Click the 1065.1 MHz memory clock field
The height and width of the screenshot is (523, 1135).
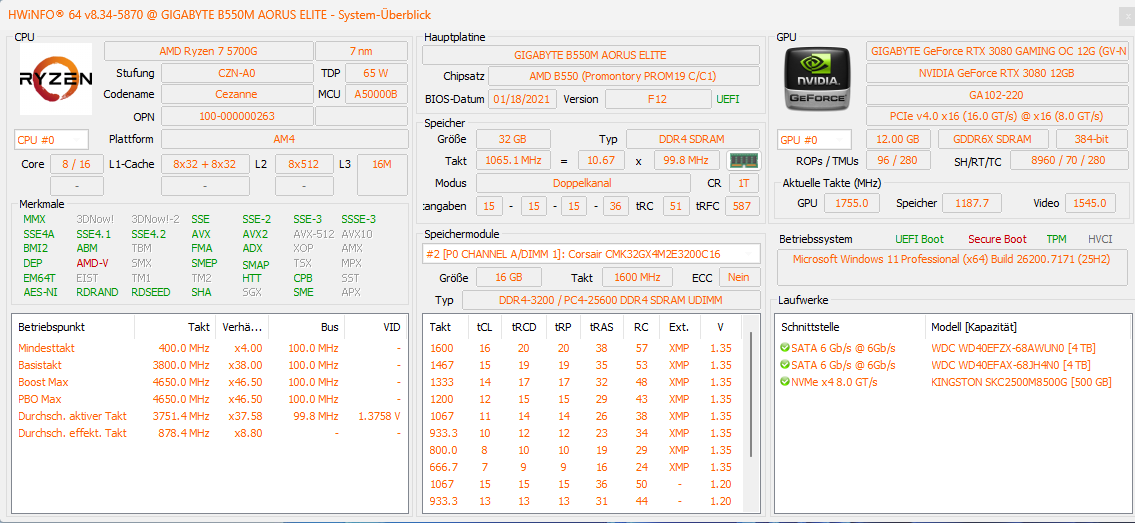coord(513,160)
